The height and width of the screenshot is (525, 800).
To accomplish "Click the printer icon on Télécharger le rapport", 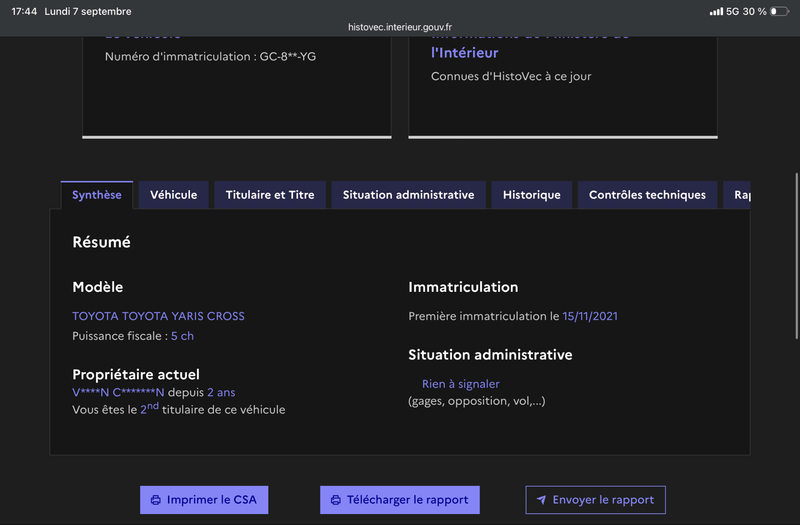I will click(336, 500).
